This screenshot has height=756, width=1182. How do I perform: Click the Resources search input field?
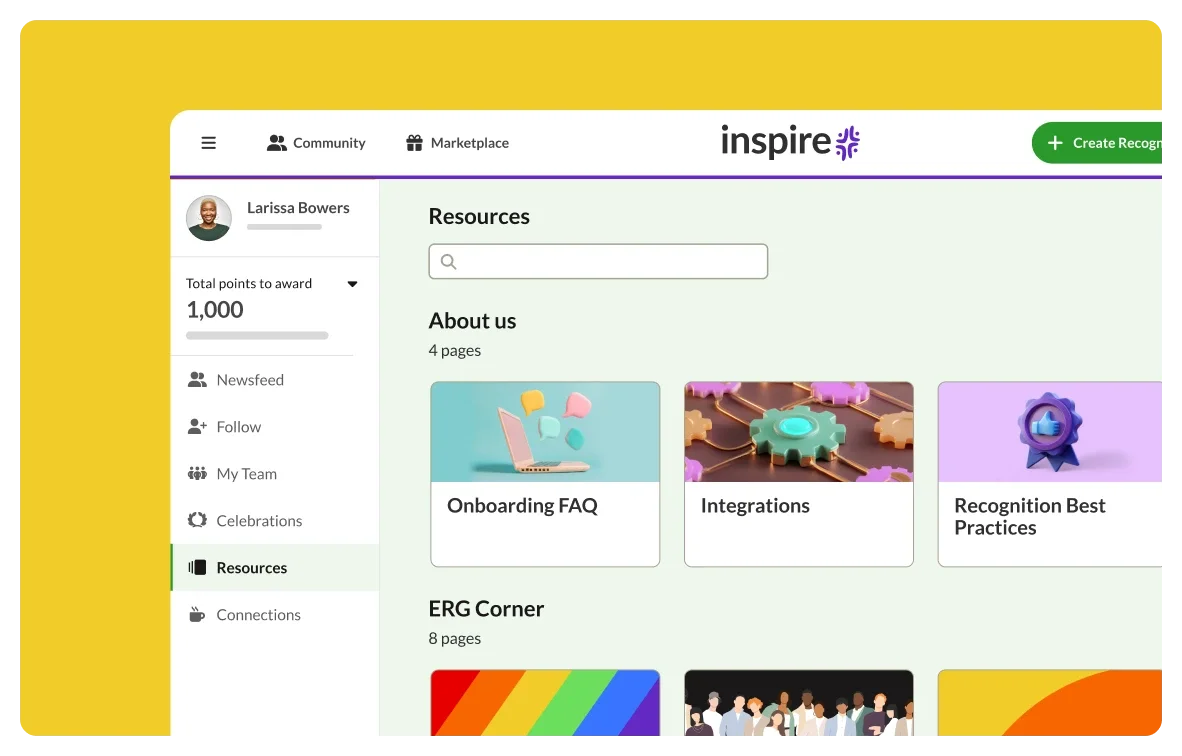pos(599,262)
